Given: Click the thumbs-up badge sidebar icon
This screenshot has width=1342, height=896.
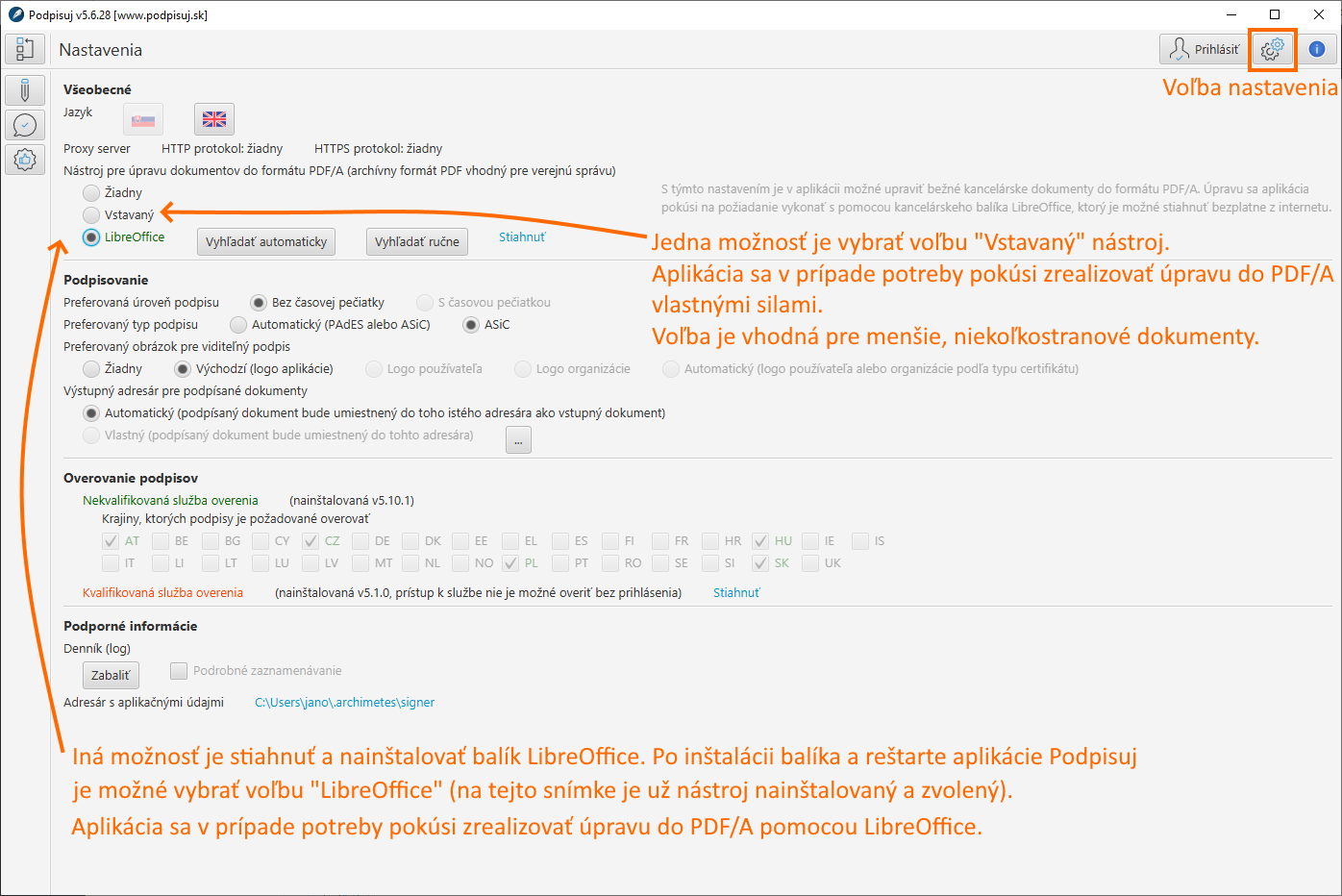Looking at the screenshot, I should pos(25,160).
